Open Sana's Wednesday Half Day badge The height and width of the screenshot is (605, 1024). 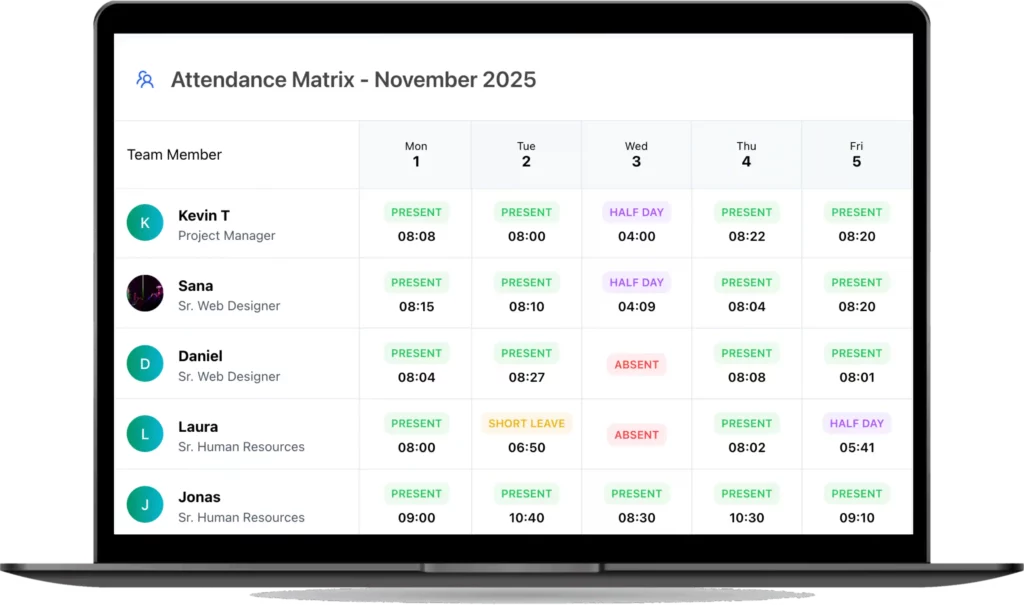(636, 282)
